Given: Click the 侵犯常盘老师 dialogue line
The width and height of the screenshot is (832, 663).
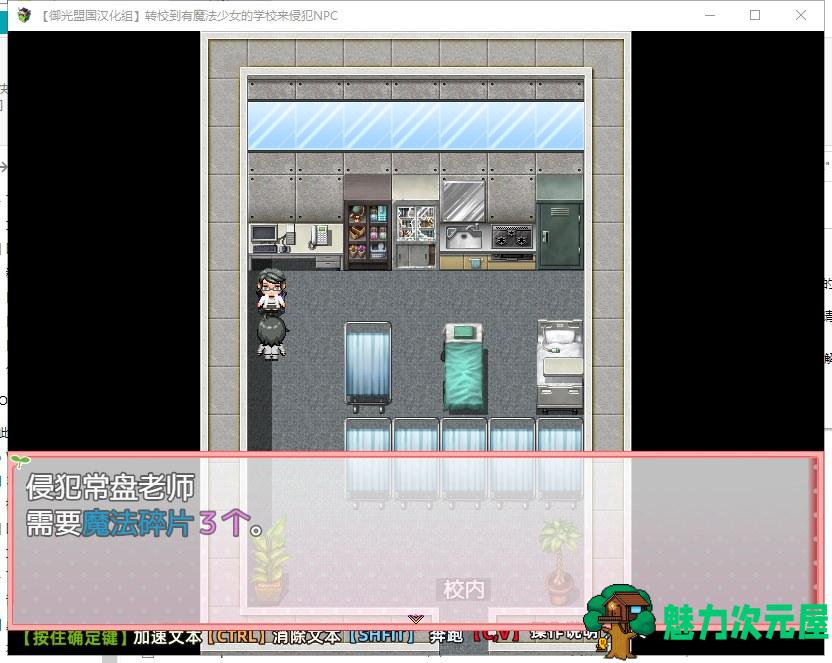Looking at the screenshot, I should coord(111,487).
